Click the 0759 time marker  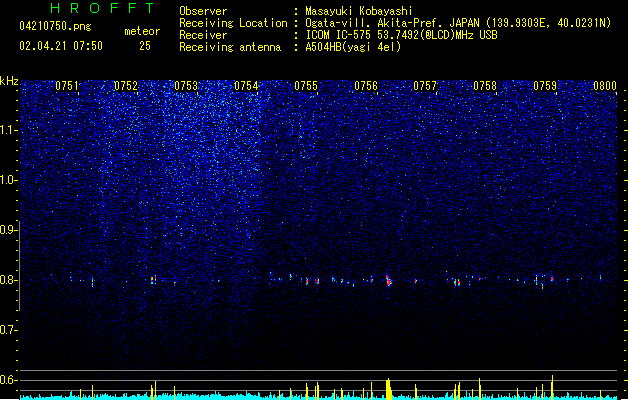(x=545, y=86)
